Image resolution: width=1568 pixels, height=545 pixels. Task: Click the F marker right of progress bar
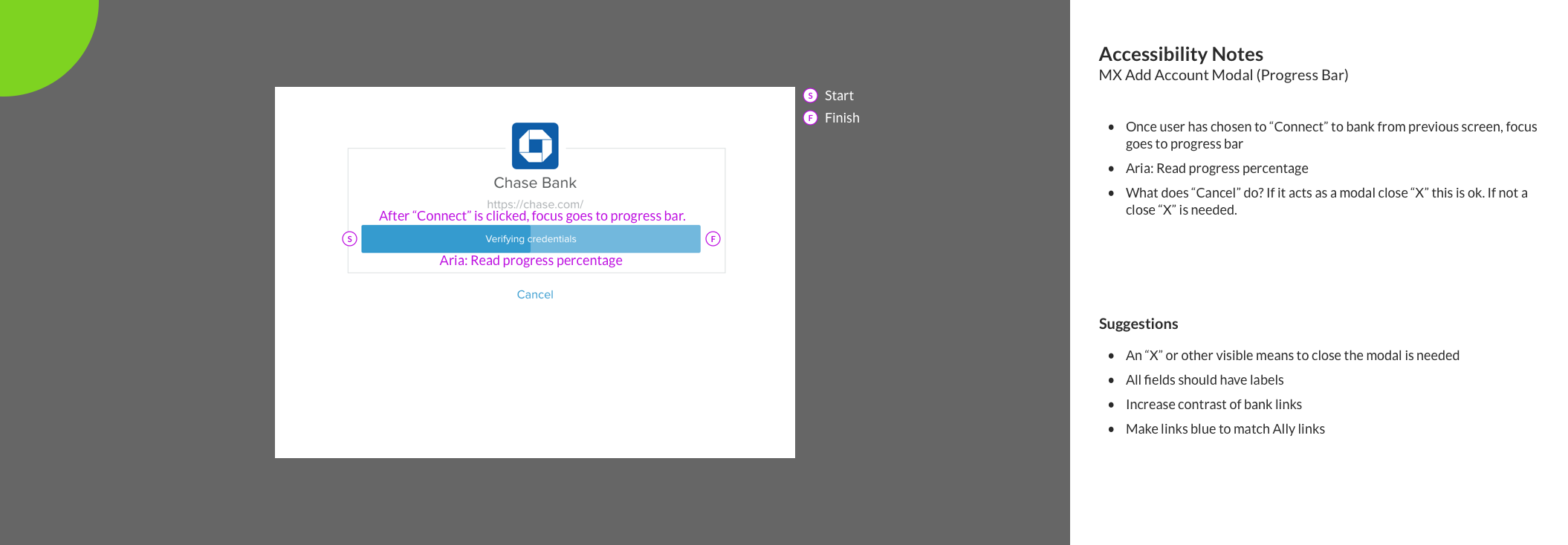click(713, 239)
